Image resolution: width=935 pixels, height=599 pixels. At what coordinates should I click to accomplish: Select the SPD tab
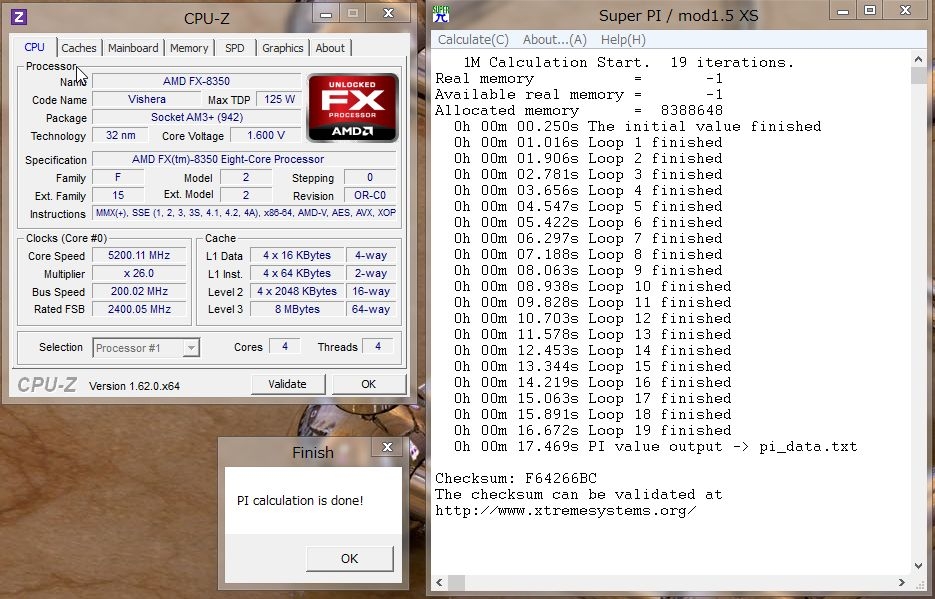[x=235, y=48]
